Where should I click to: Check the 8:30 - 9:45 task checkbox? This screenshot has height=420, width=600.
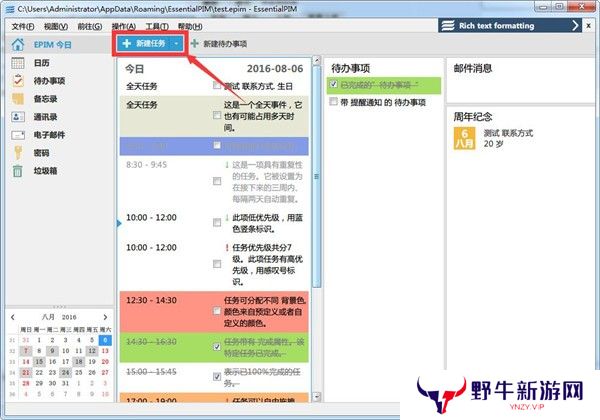point(217,181)
